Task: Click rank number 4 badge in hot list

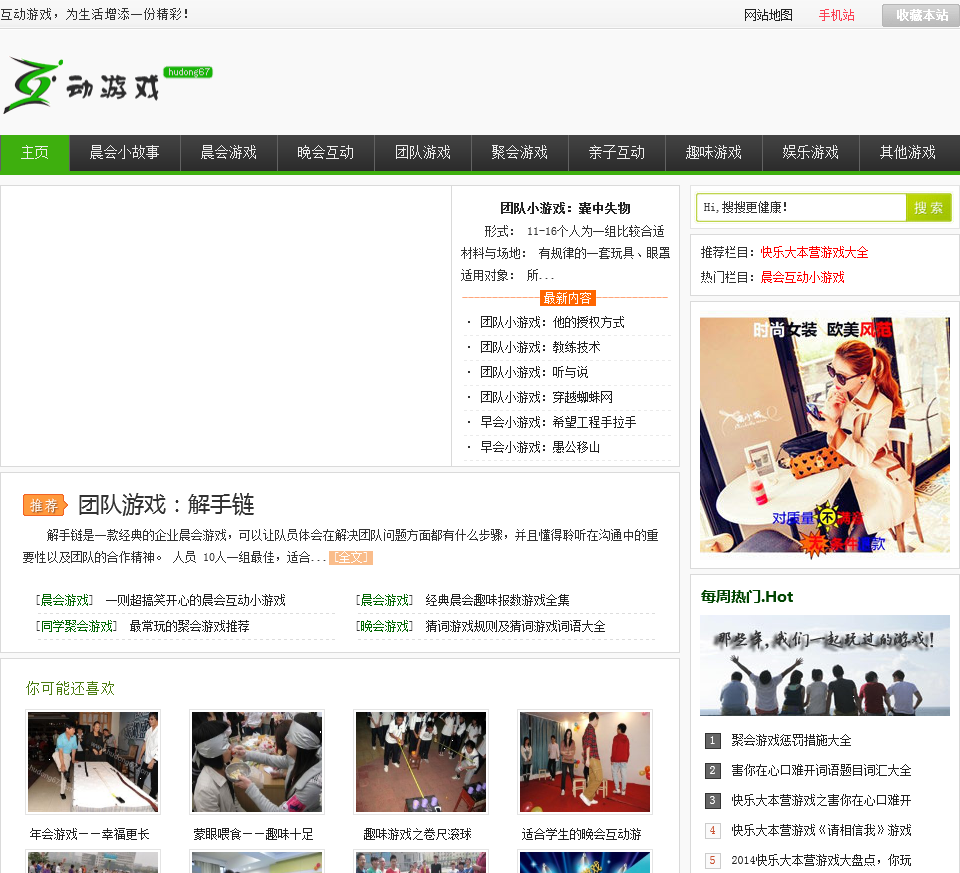Action: 712,831
